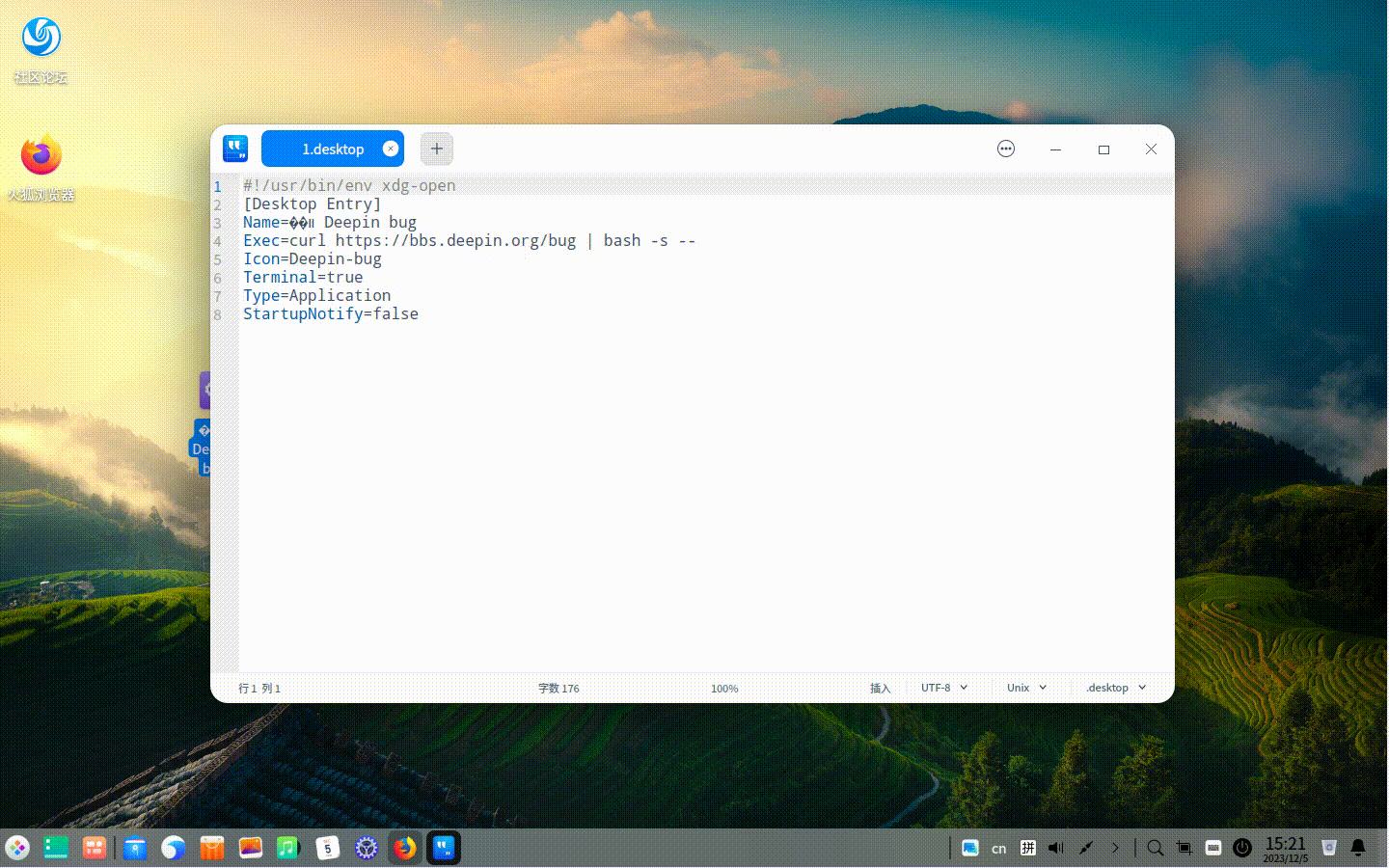Click the Icon=Deepin-bug line

tap(313, 258)
